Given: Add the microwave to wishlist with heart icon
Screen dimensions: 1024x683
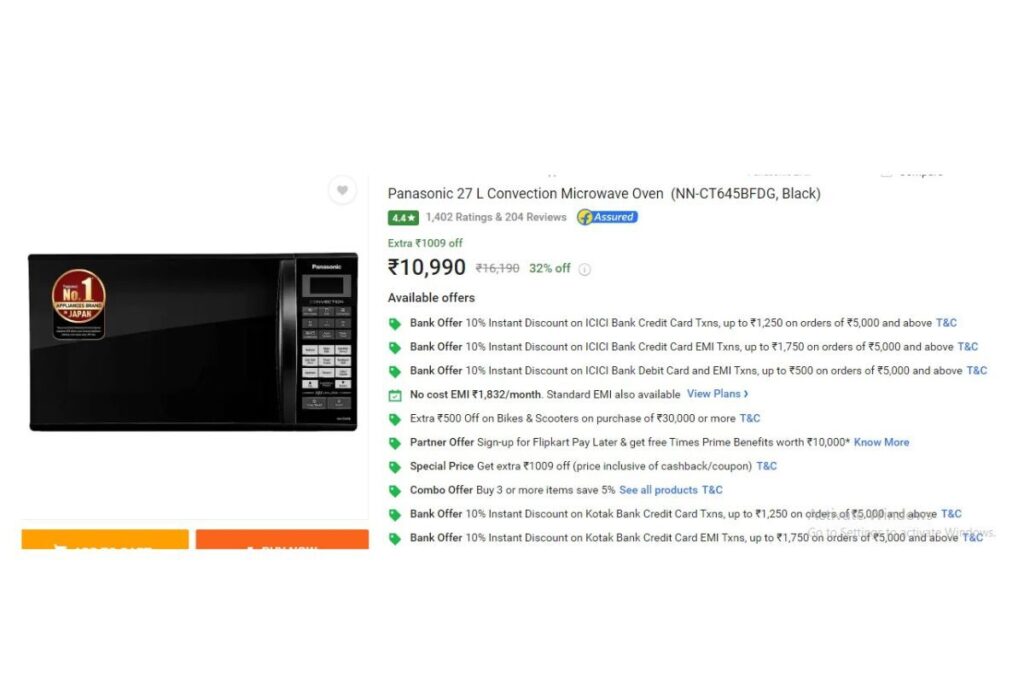Looking at the screenshot, I should click(342, 191).
